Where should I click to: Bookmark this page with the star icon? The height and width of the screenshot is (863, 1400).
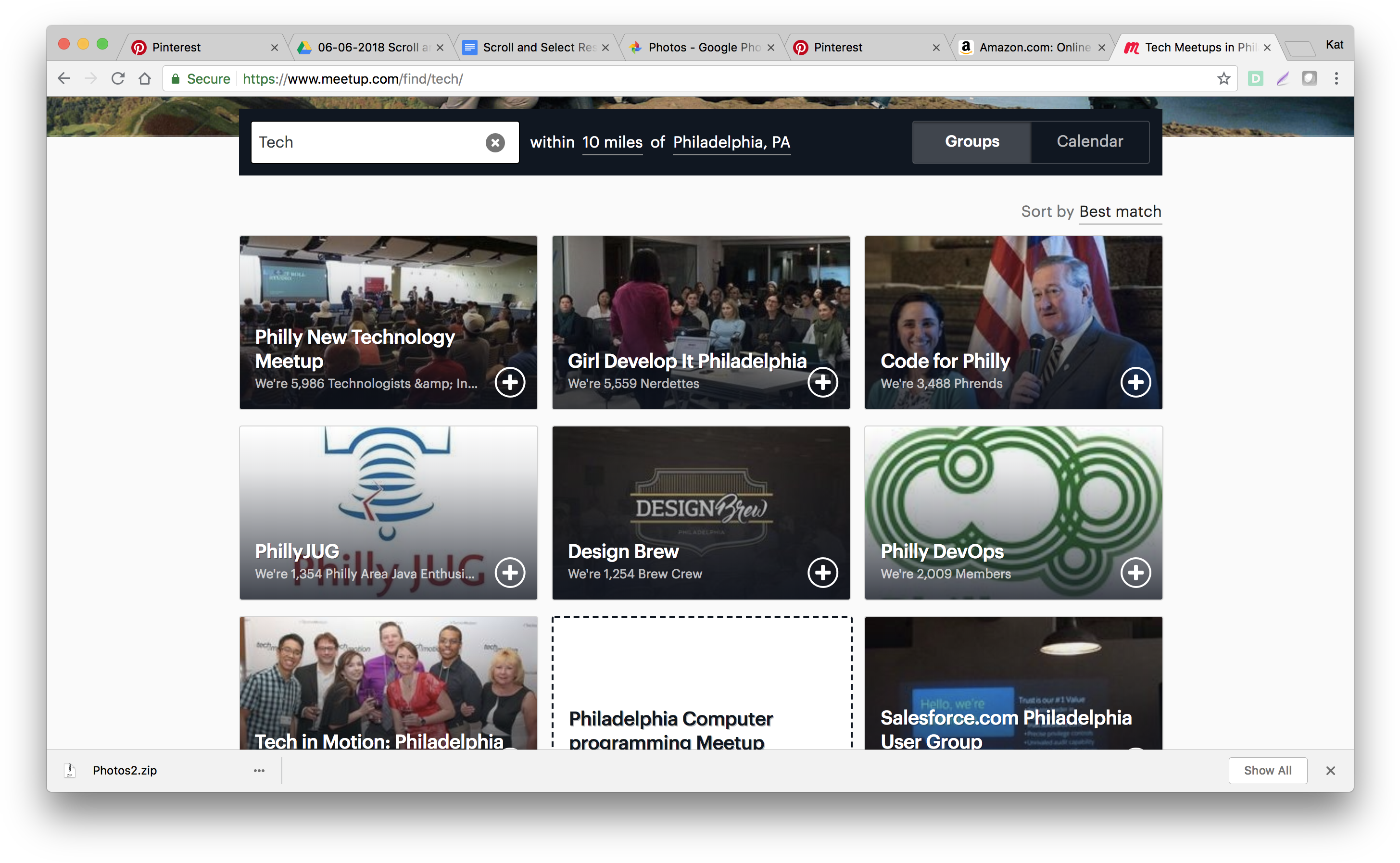click(1223, 78)
